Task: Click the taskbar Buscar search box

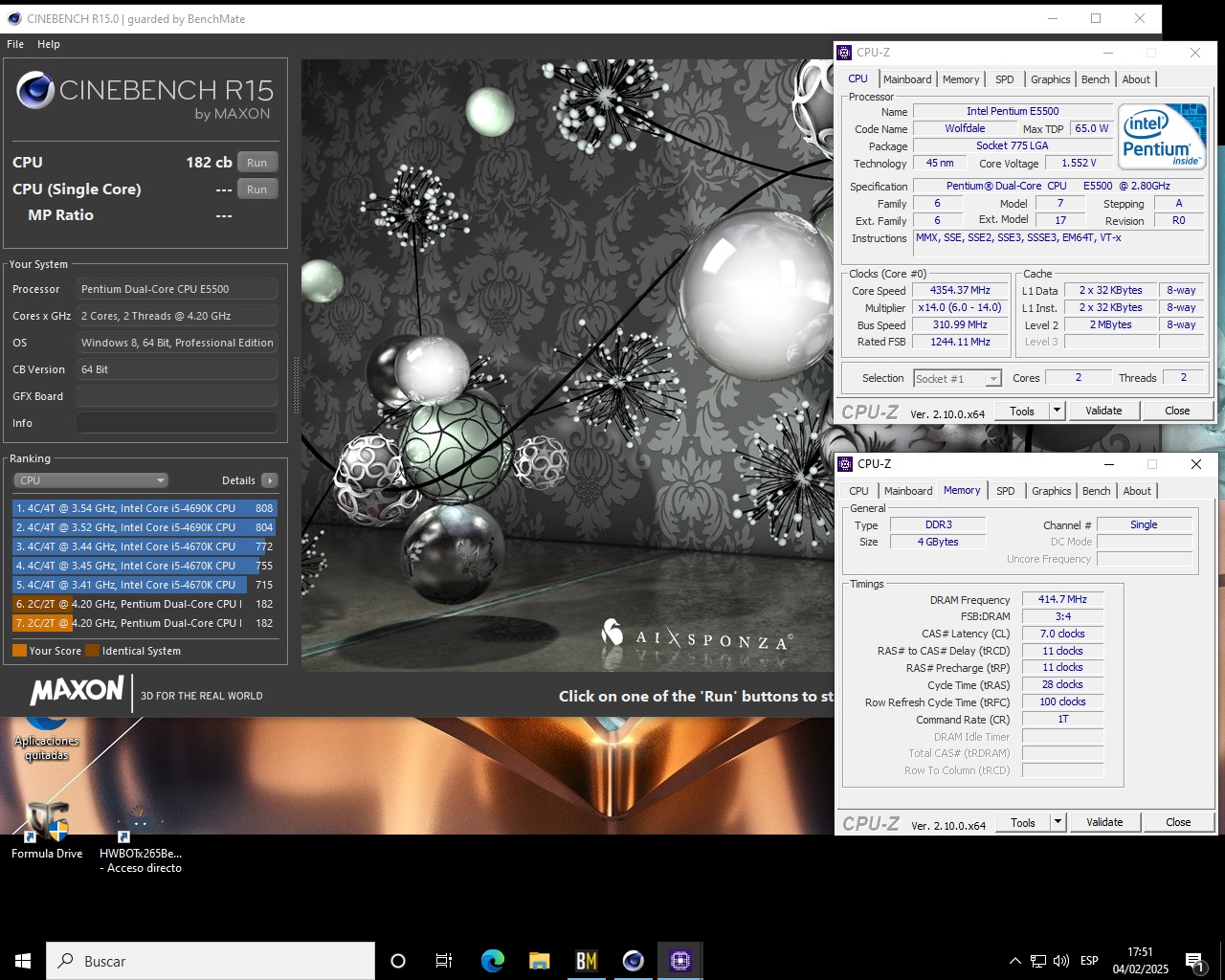Action: pos(211,961)
